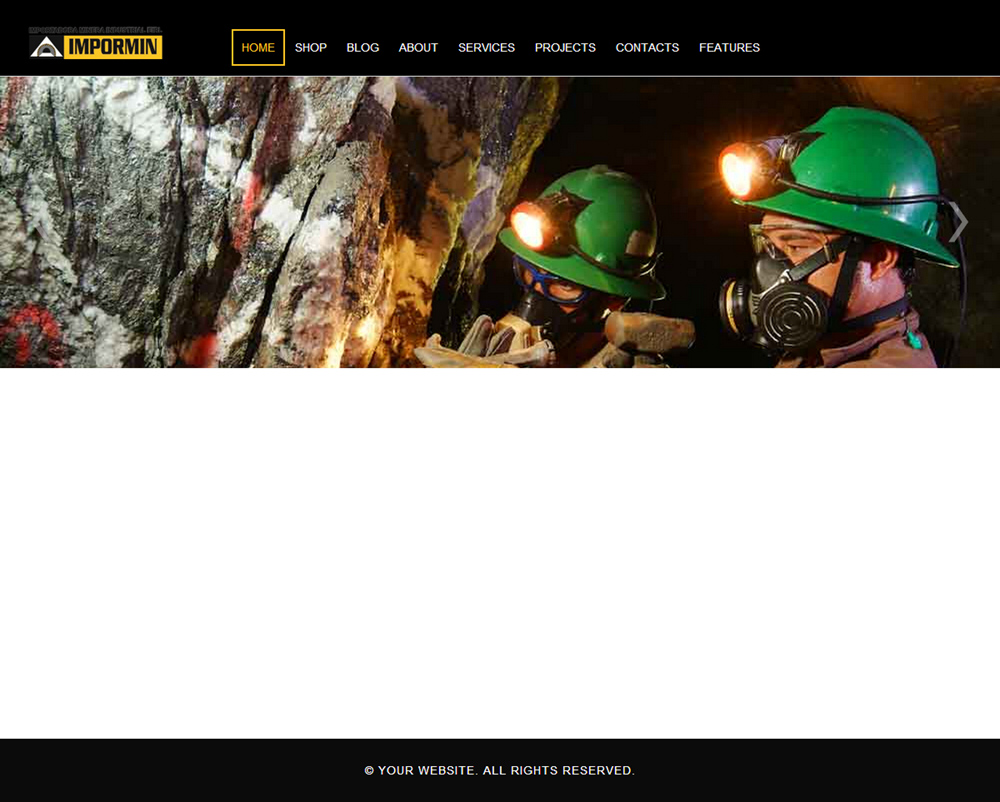Click the right miner's helmet headlamp
Viewport: 1000px width, 802px height.
point(742,169)
